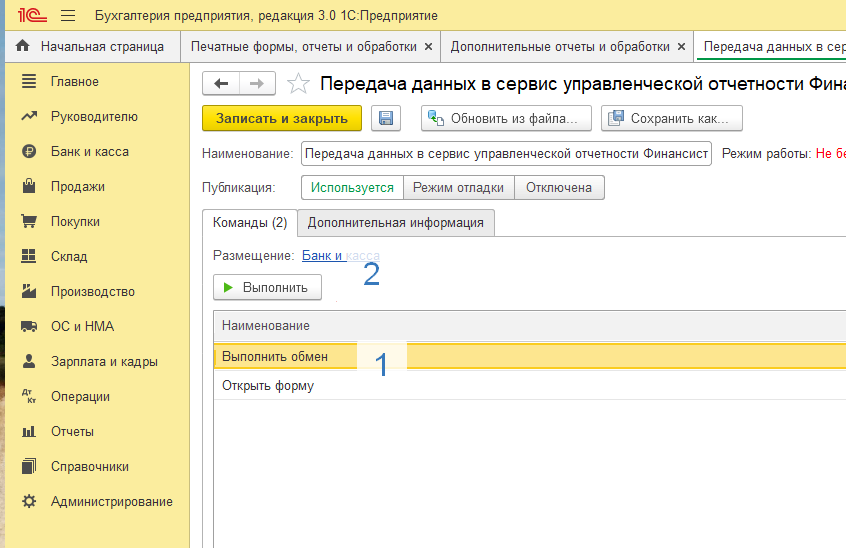Select the Открыть форму command row

(x=268, y=386)
